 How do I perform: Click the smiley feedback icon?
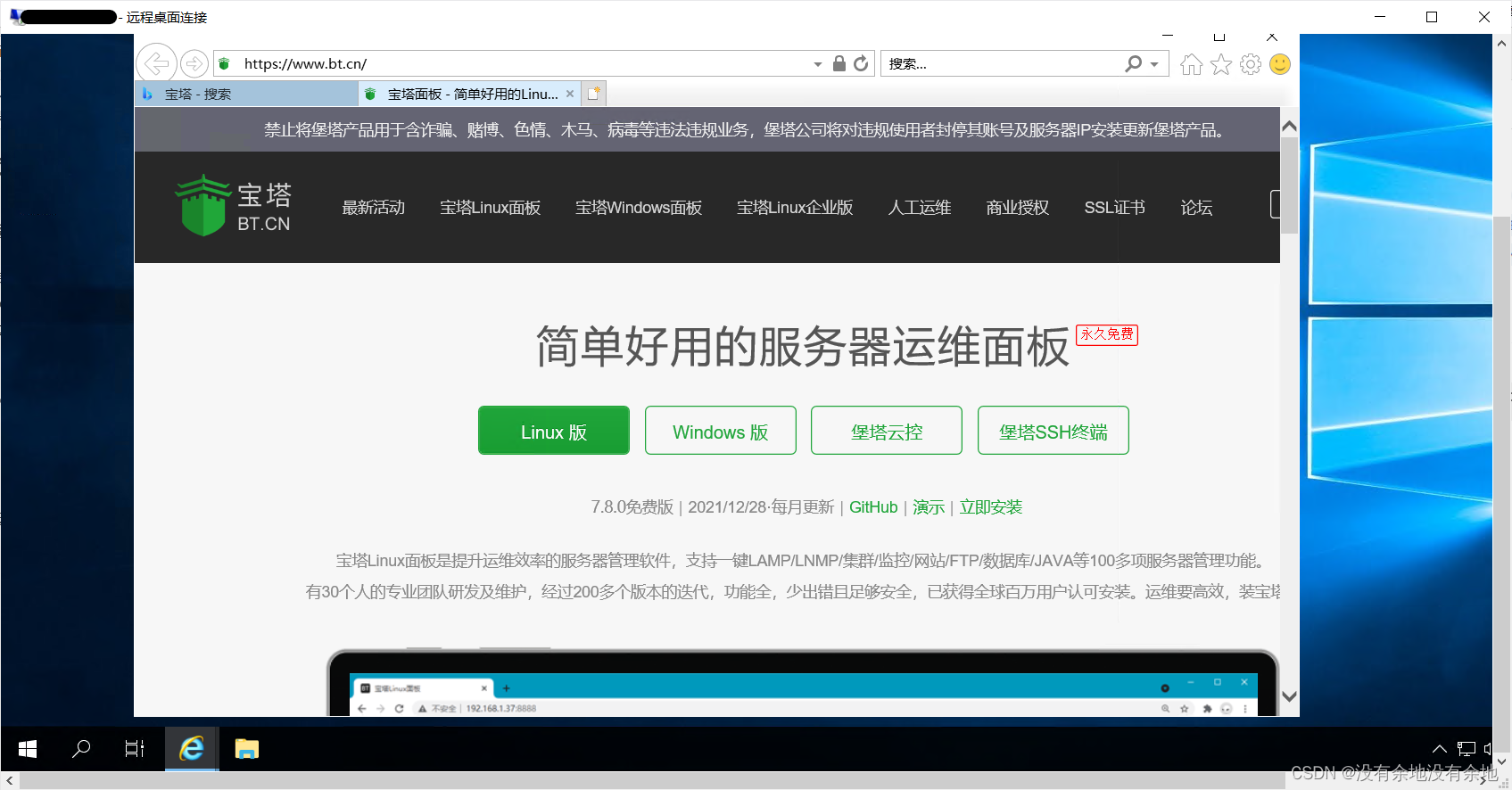point(1280,64)
